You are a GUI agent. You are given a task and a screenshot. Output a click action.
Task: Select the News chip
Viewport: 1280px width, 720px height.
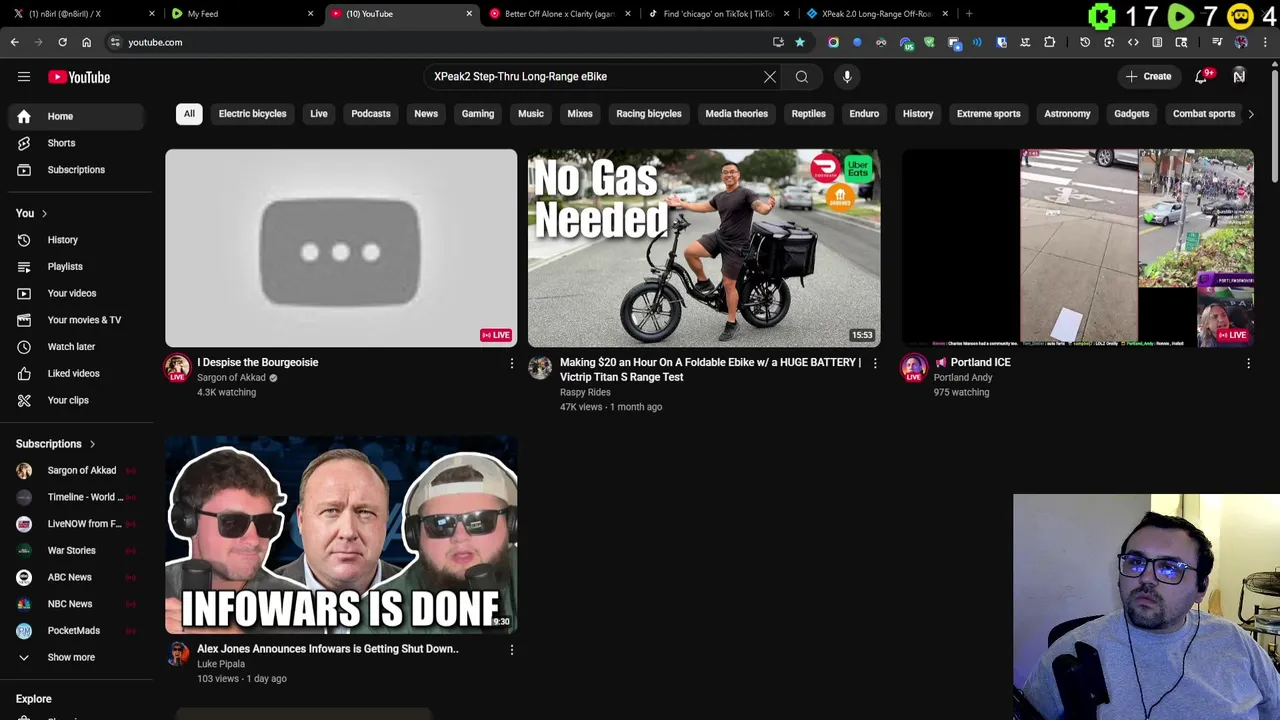click(x=426, y=114)
